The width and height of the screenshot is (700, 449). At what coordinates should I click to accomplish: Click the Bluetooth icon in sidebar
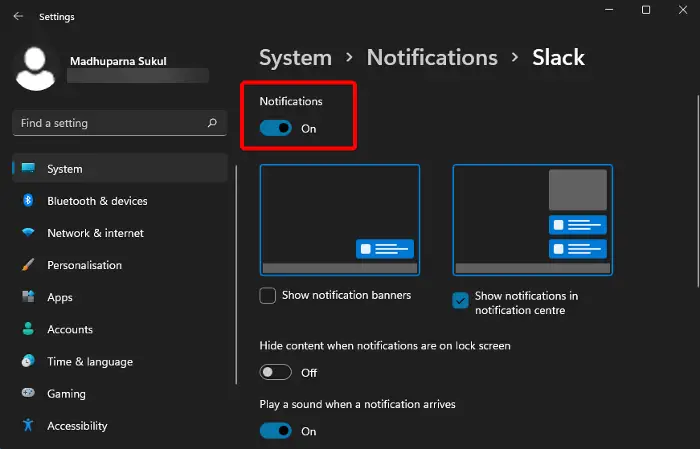coord(28,200)
